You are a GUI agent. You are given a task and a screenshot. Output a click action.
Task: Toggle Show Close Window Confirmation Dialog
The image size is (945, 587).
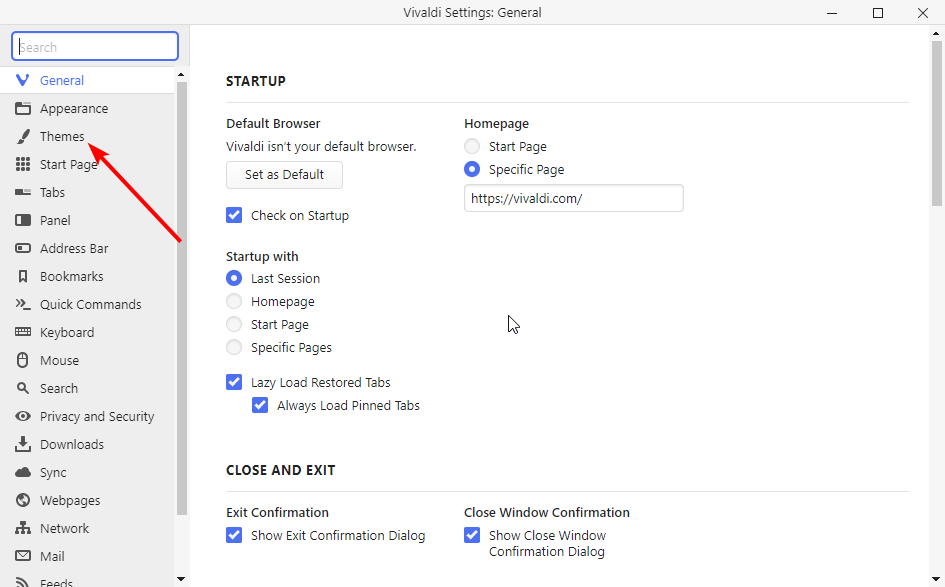pos(472,535)
